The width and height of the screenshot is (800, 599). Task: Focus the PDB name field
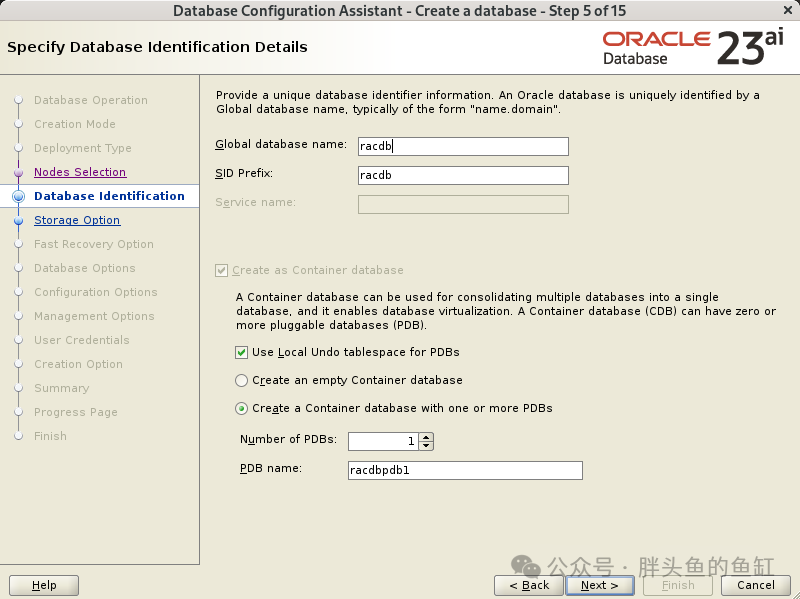[465, 470]
